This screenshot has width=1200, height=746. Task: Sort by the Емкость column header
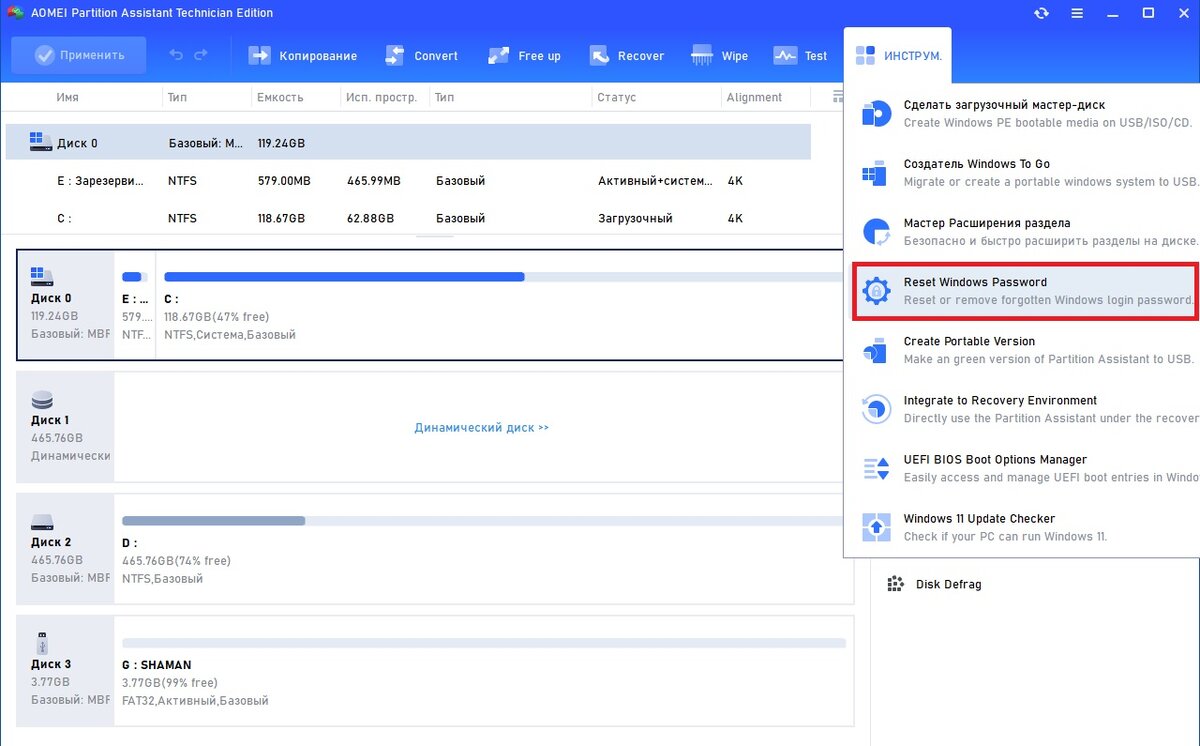(280, 98)
